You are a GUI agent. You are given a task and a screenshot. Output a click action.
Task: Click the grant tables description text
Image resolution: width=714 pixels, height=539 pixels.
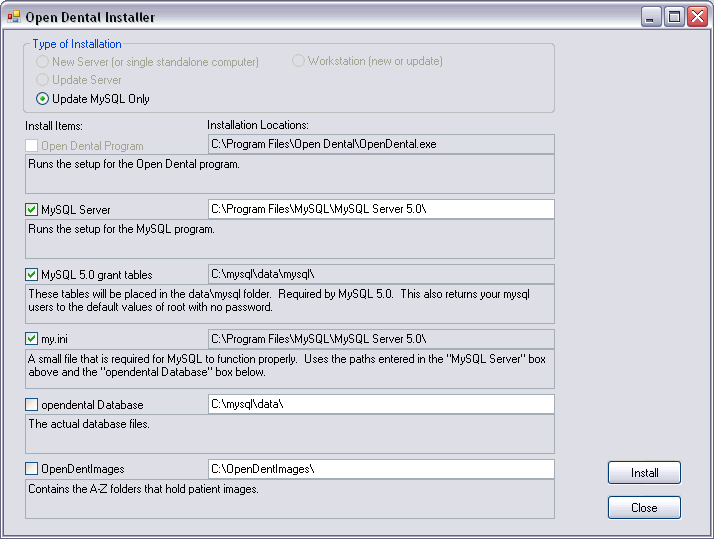[x=279, y=300]
